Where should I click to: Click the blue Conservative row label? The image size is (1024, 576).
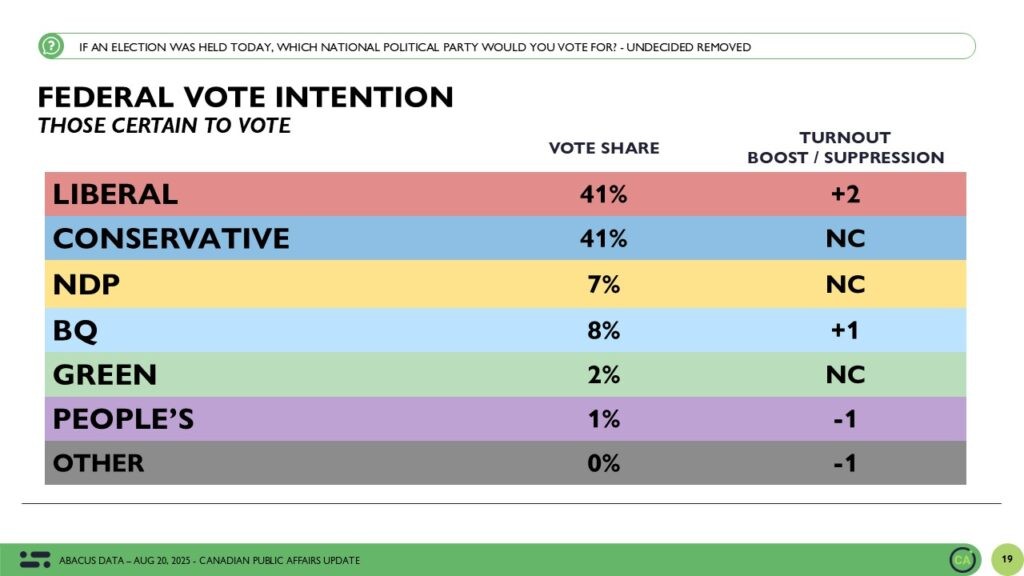tap(171, 239)
